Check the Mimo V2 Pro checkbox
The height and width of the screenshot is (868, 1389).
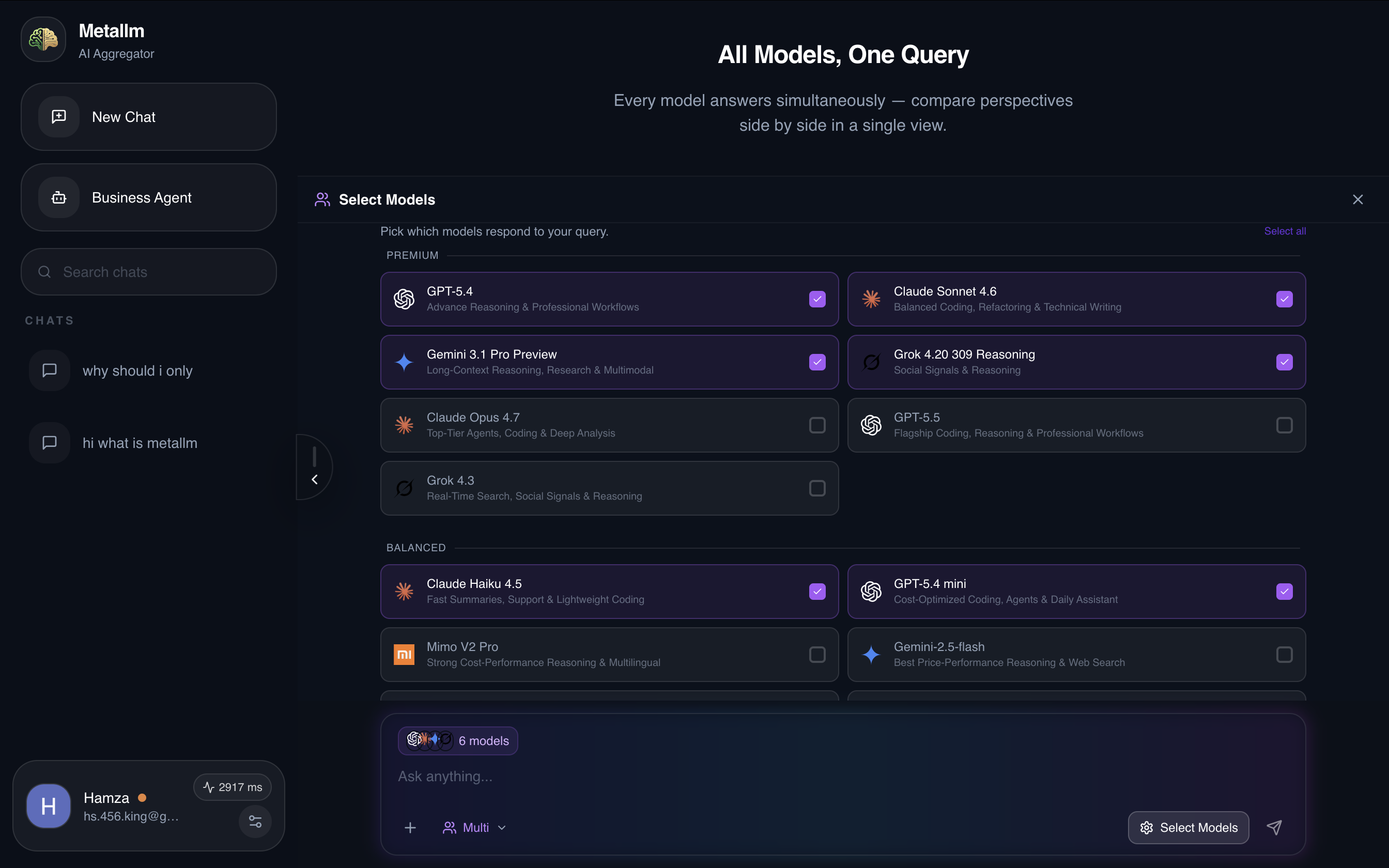pos(817,655)
